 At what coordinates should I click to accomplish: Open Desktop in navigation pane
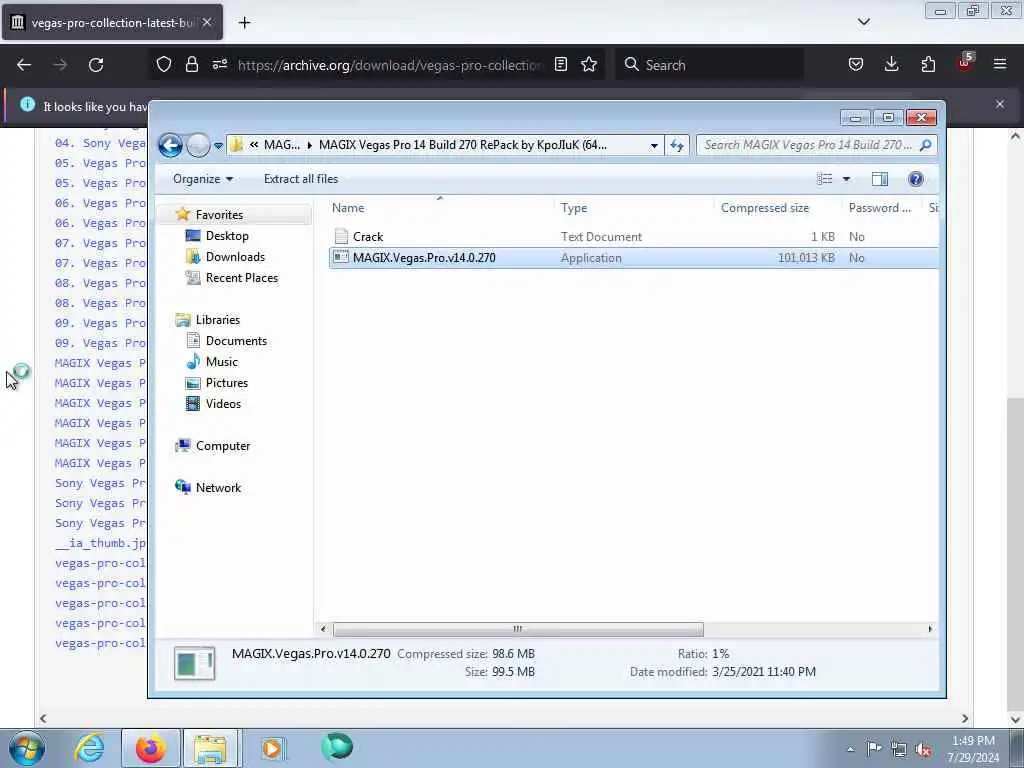pyautogui.click(x=227, y=236)
